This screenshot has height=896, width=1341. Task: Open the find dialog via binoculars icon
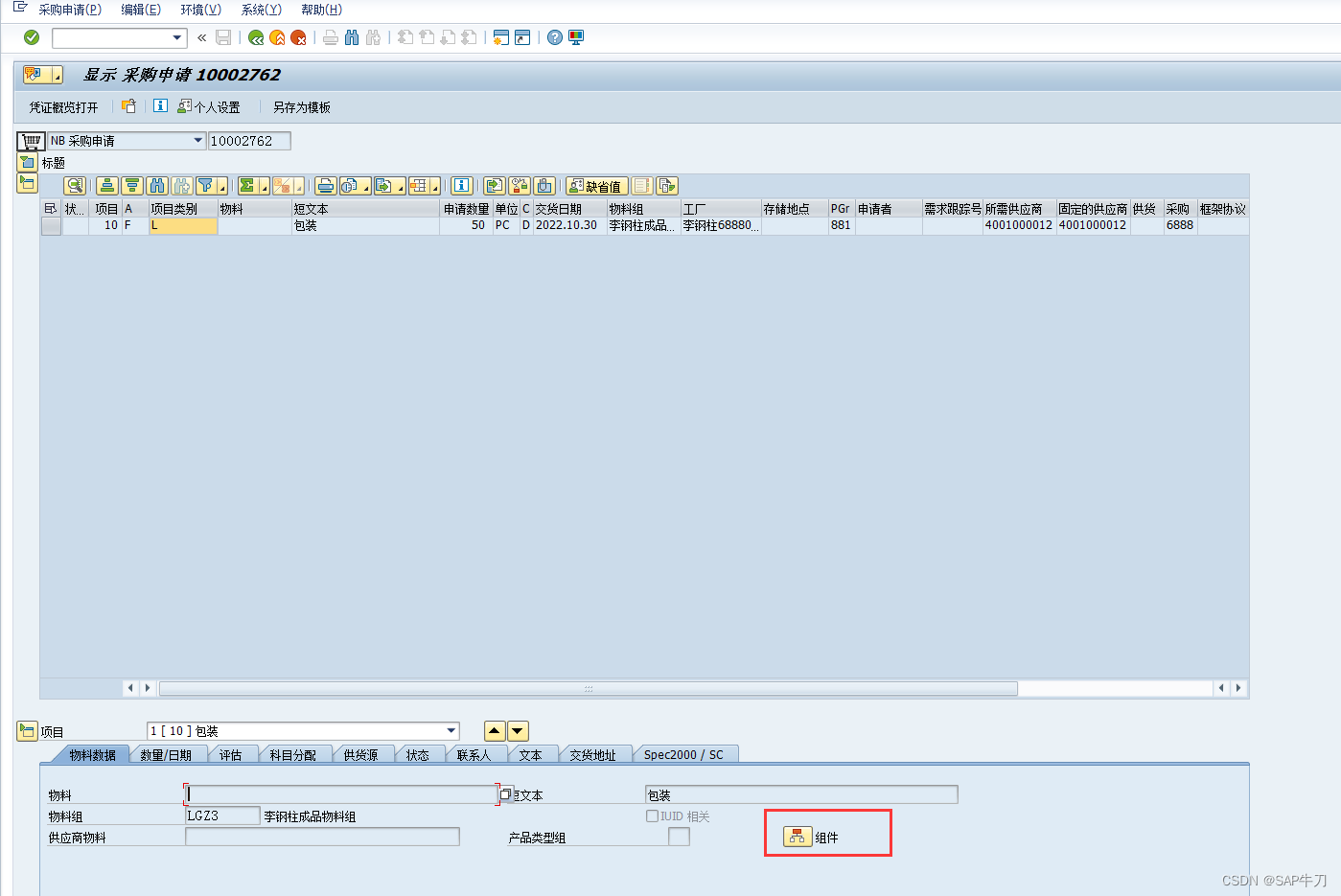(158, 185)
